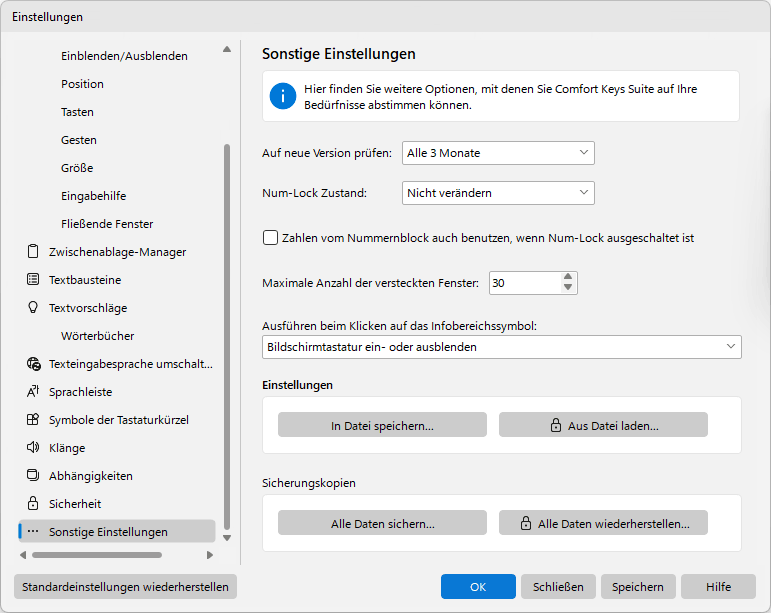Go to the Textvorschläge settings
This screenshot has height=613, width=771.
[88, 308]
